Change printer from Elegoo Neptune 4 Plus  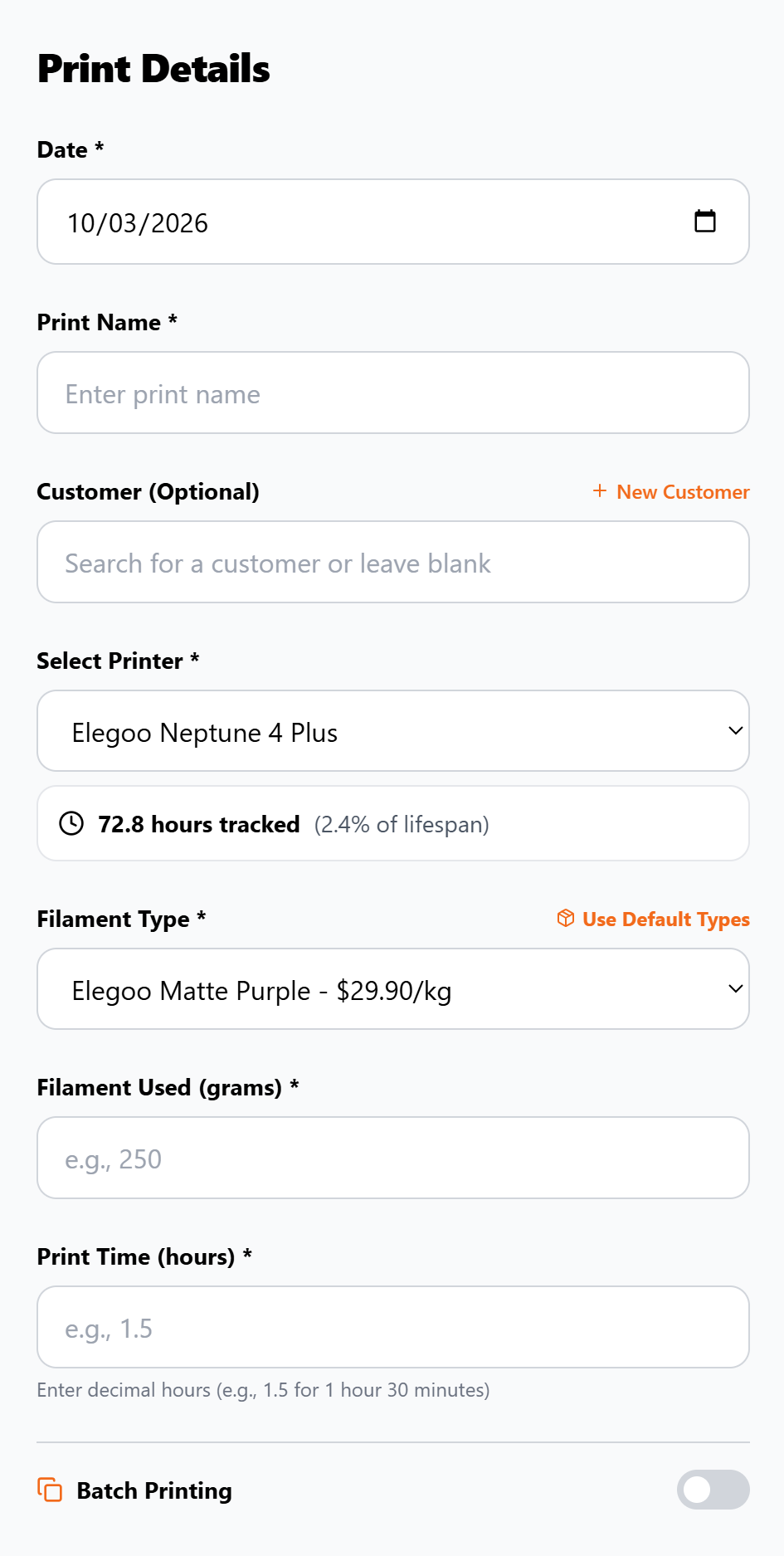(392, 730)
